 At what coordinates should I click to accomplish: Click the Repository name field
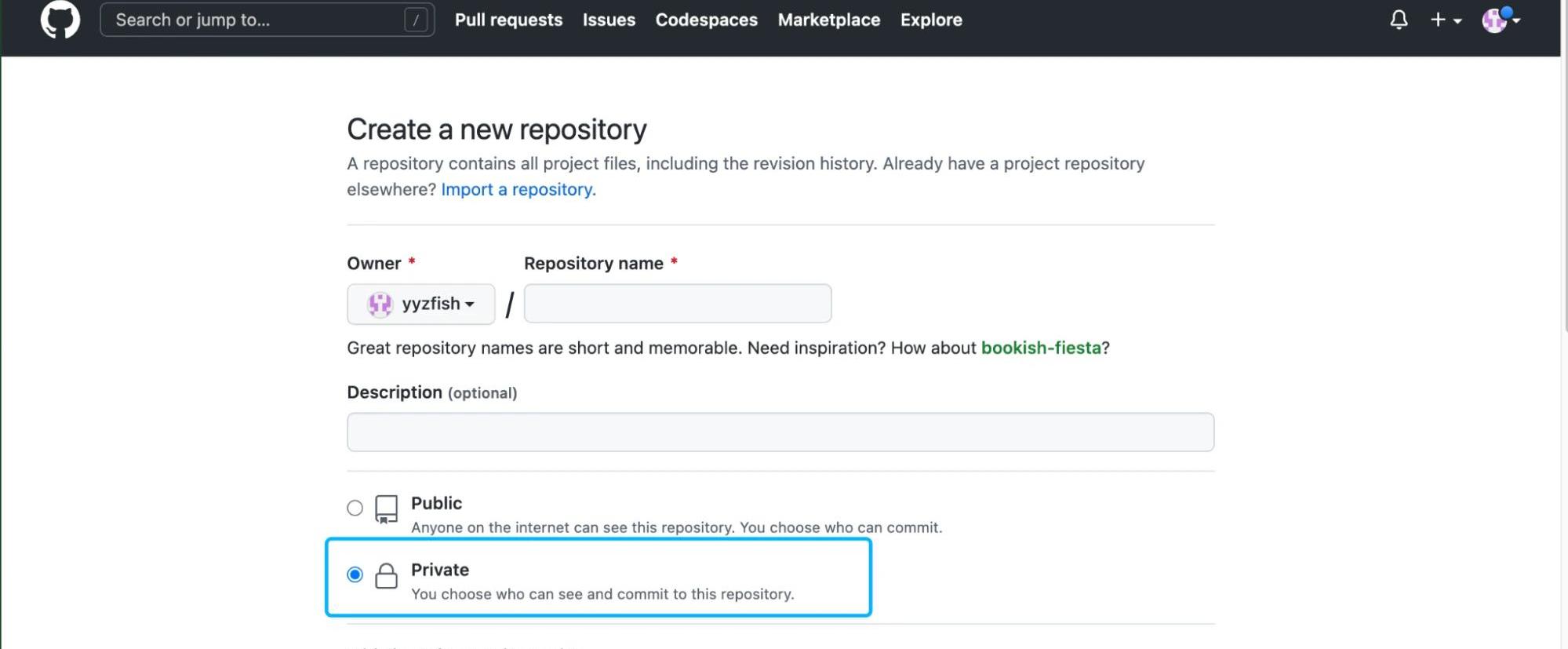pos(678,304)
